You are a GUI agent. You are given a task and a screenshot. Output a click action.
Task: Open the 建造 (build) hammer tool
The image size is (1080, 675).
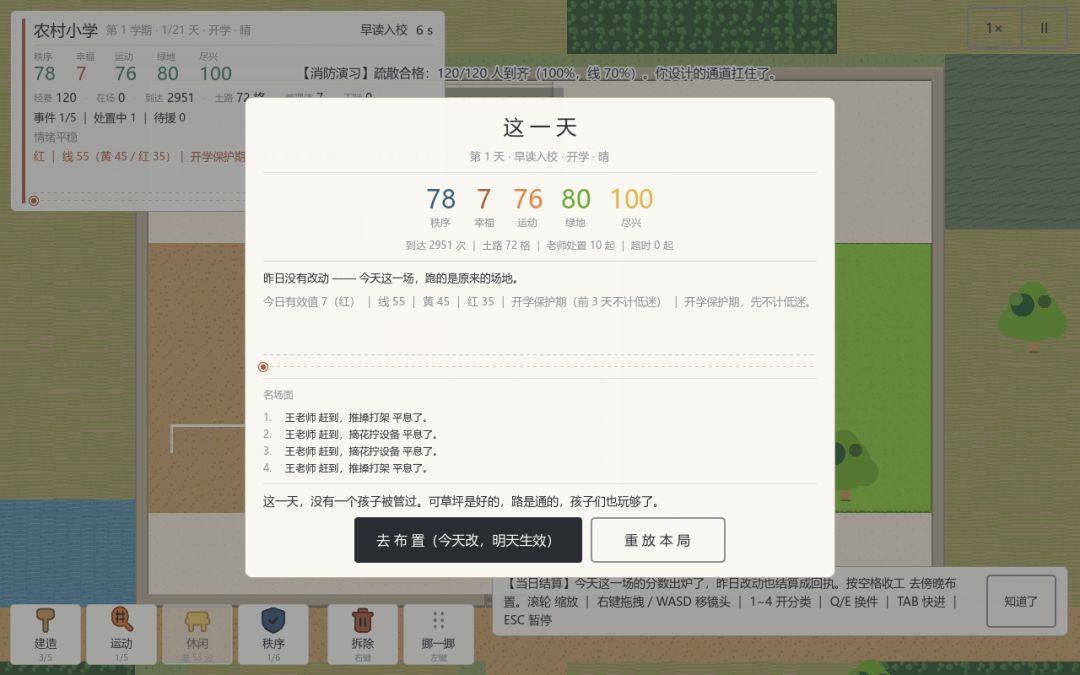coord(45,634)
